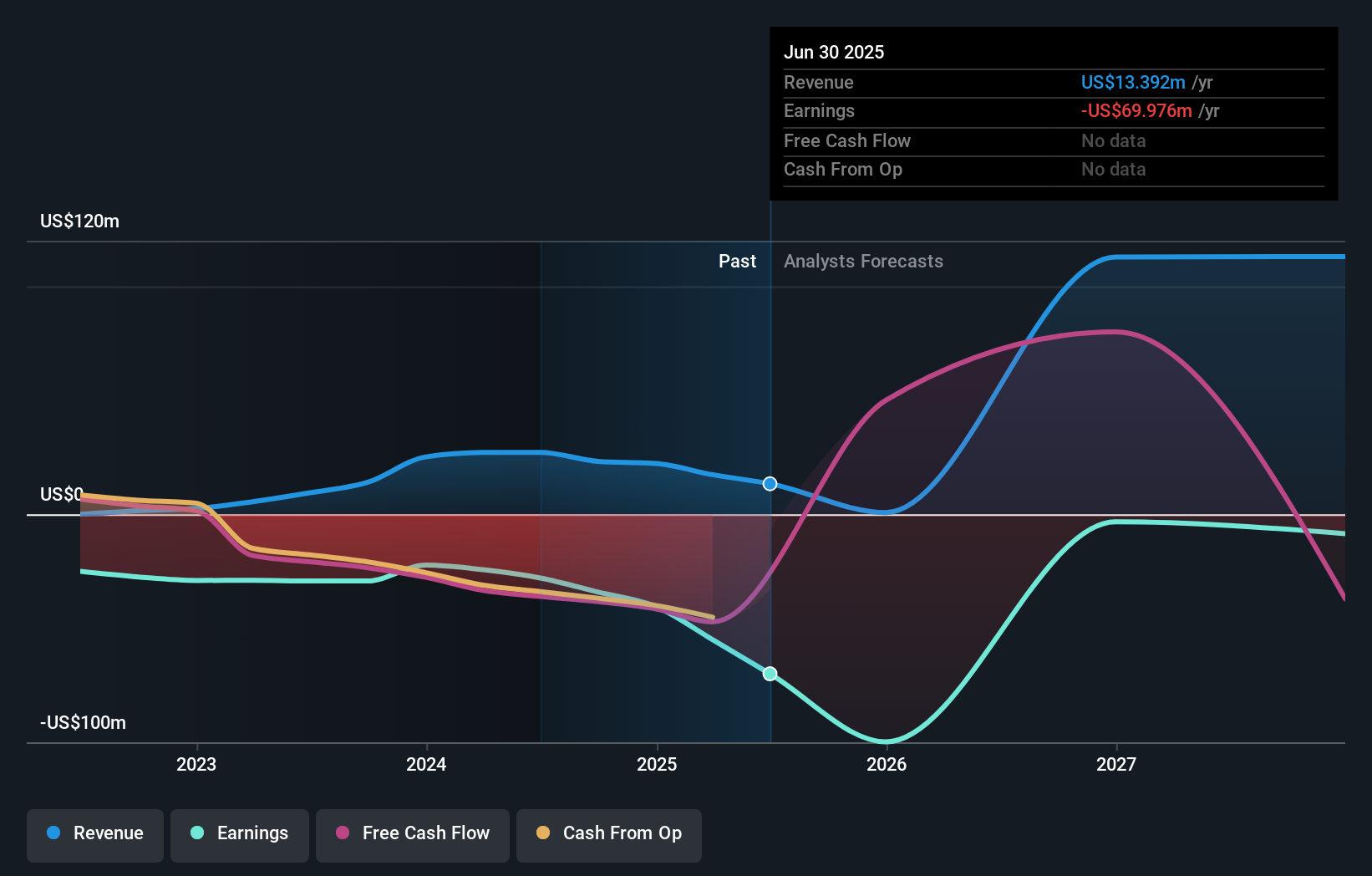The image size is (1372, 876).
Task: Click the US$13.392m revenue value
Action: coord(1133,82)
